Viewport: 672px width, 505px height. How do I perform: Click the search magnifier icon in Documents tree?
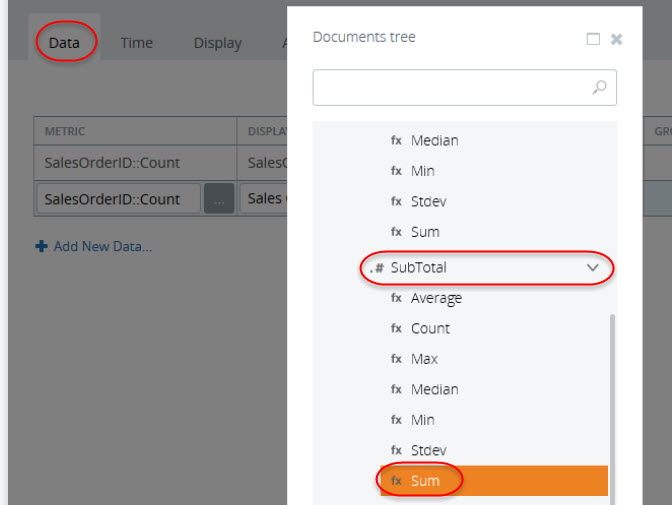click(599, 88)
